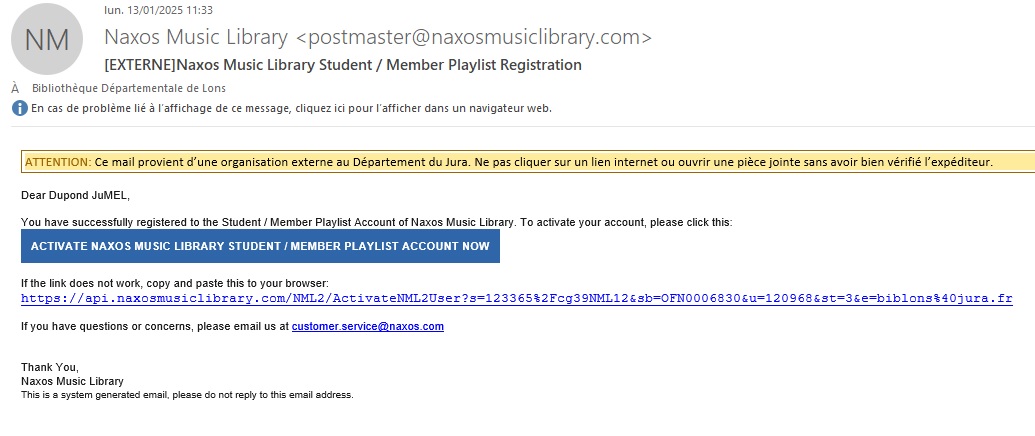Select sender name Naxos Music Library
Screen dimensions: 1035x436
[196, 38]
